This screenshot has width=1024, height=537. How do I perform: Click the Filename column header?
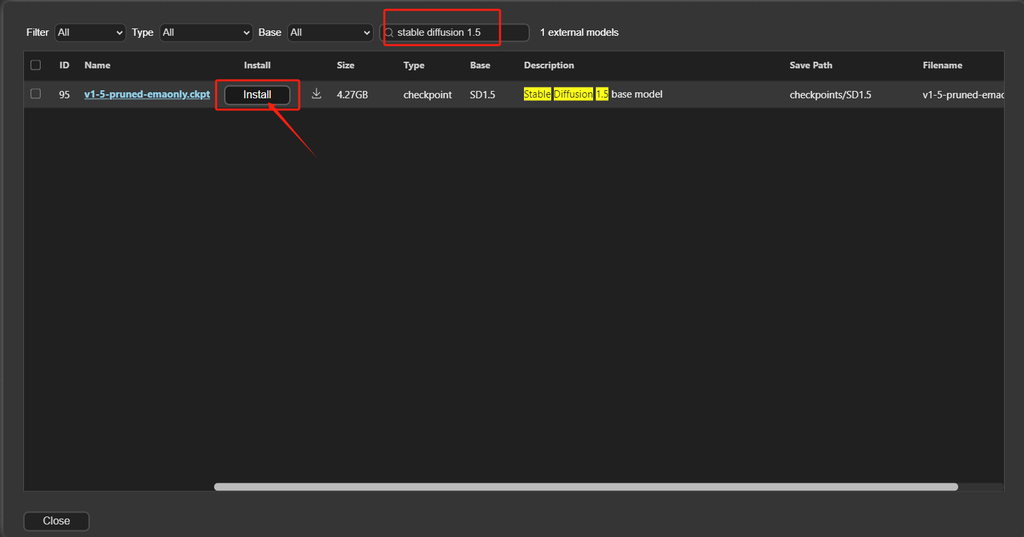[942, 65]
